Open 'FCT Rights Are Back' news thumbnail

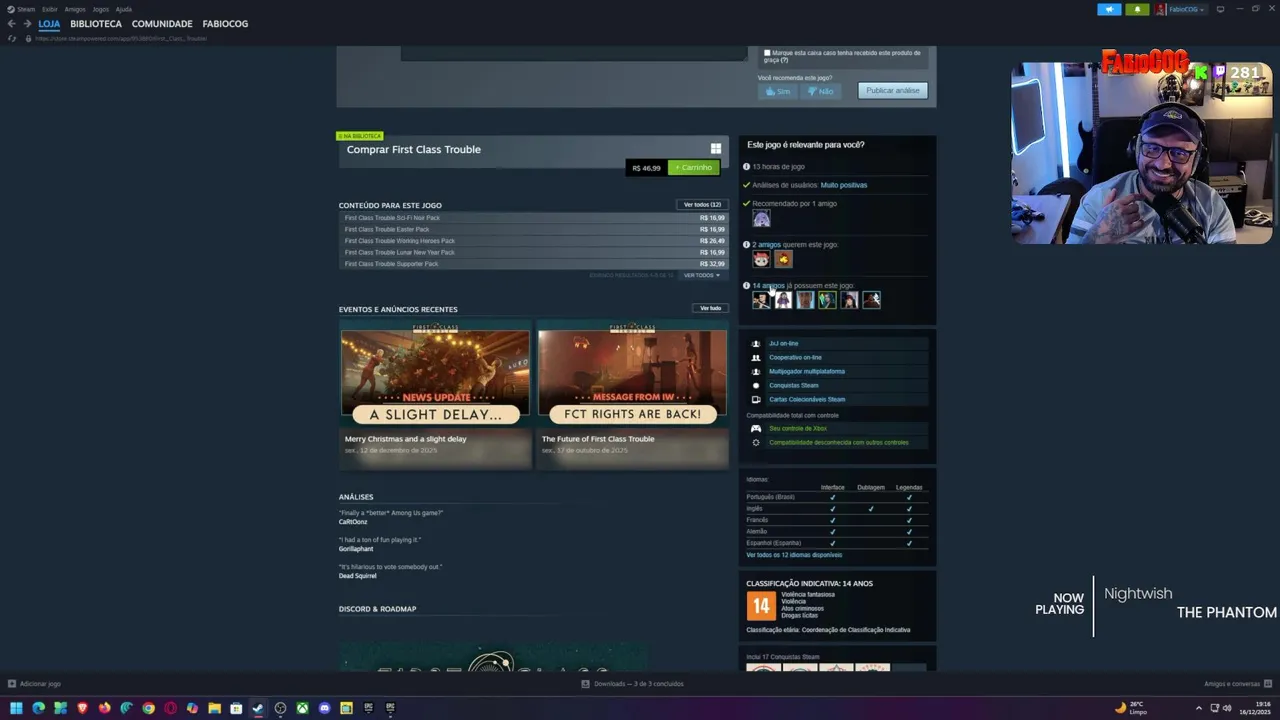632,372
